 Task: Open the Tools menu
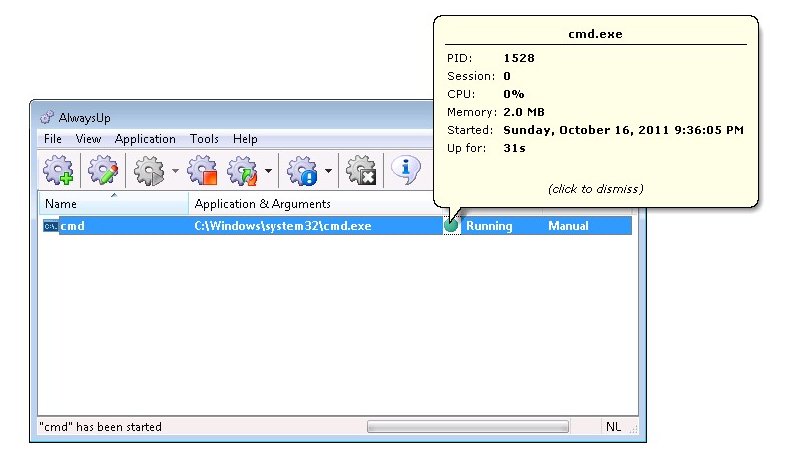pos(204,139)
